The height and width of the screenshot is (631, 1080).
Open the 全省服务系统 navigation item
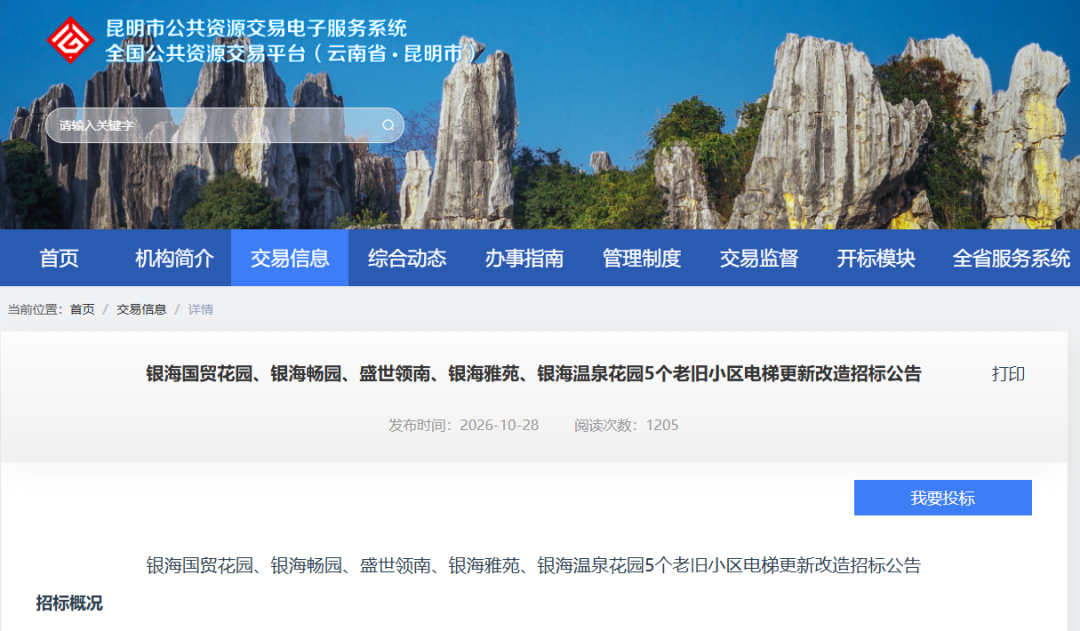(1010, 258)
